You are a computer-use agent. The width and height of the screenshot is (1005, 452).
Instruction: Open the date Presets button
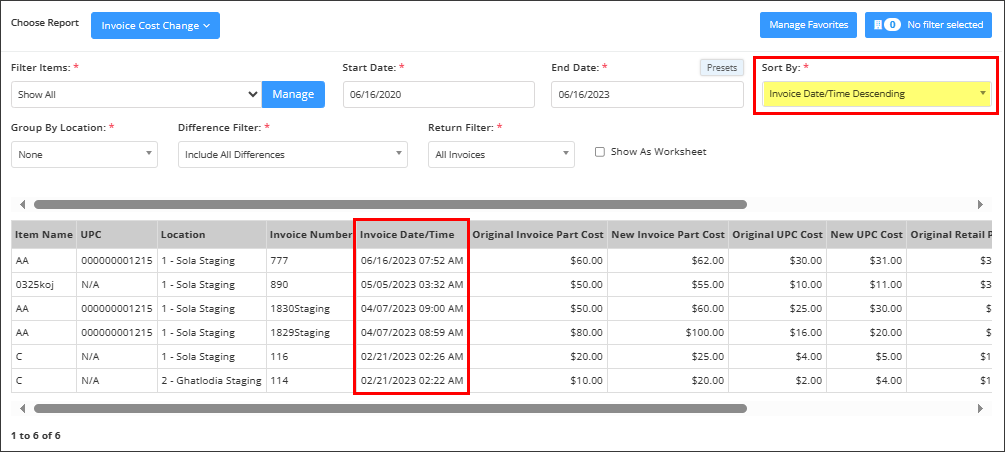tap(722, 67)
